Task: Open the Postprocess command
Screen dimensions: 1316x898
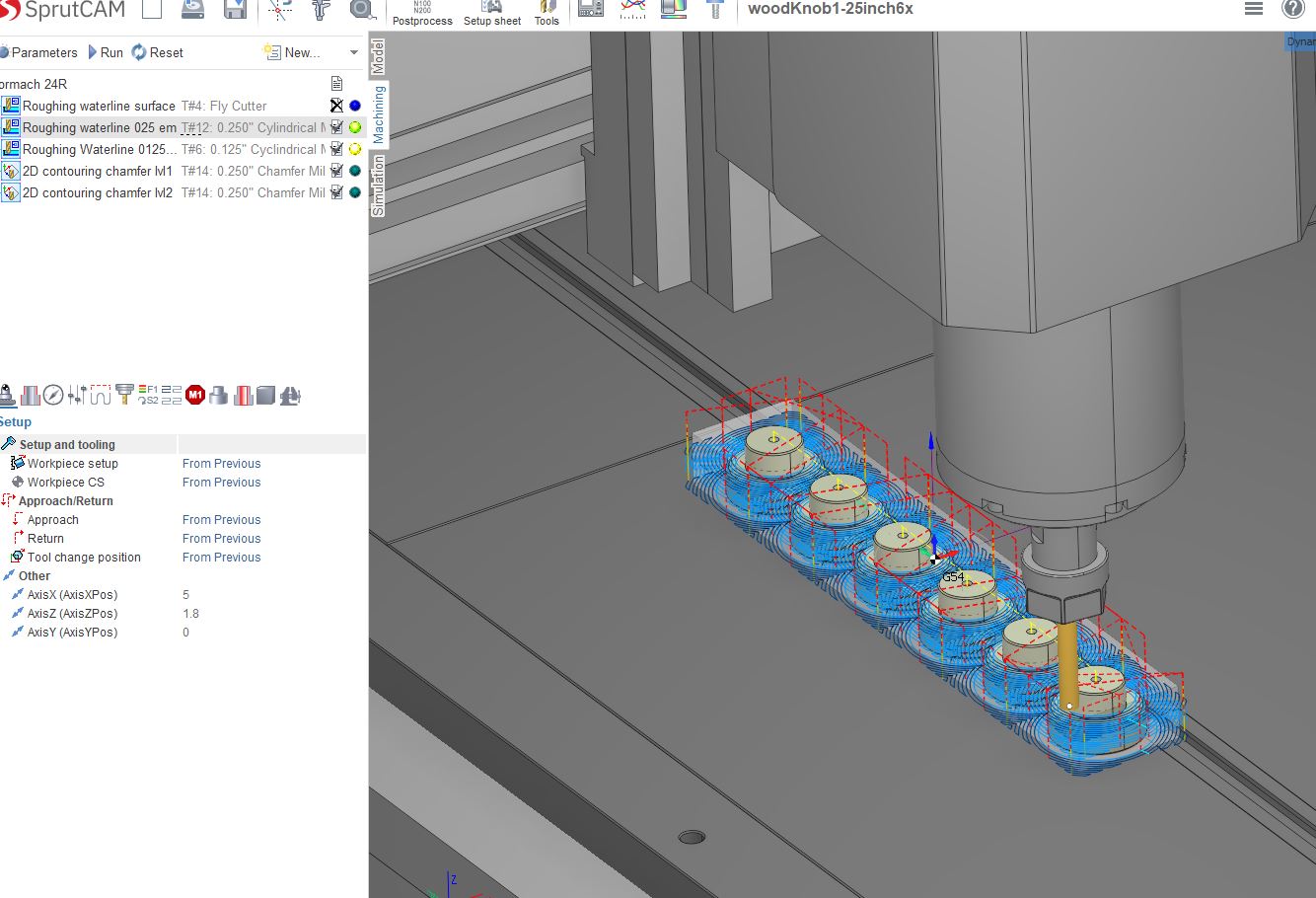Action: point(422,13)
